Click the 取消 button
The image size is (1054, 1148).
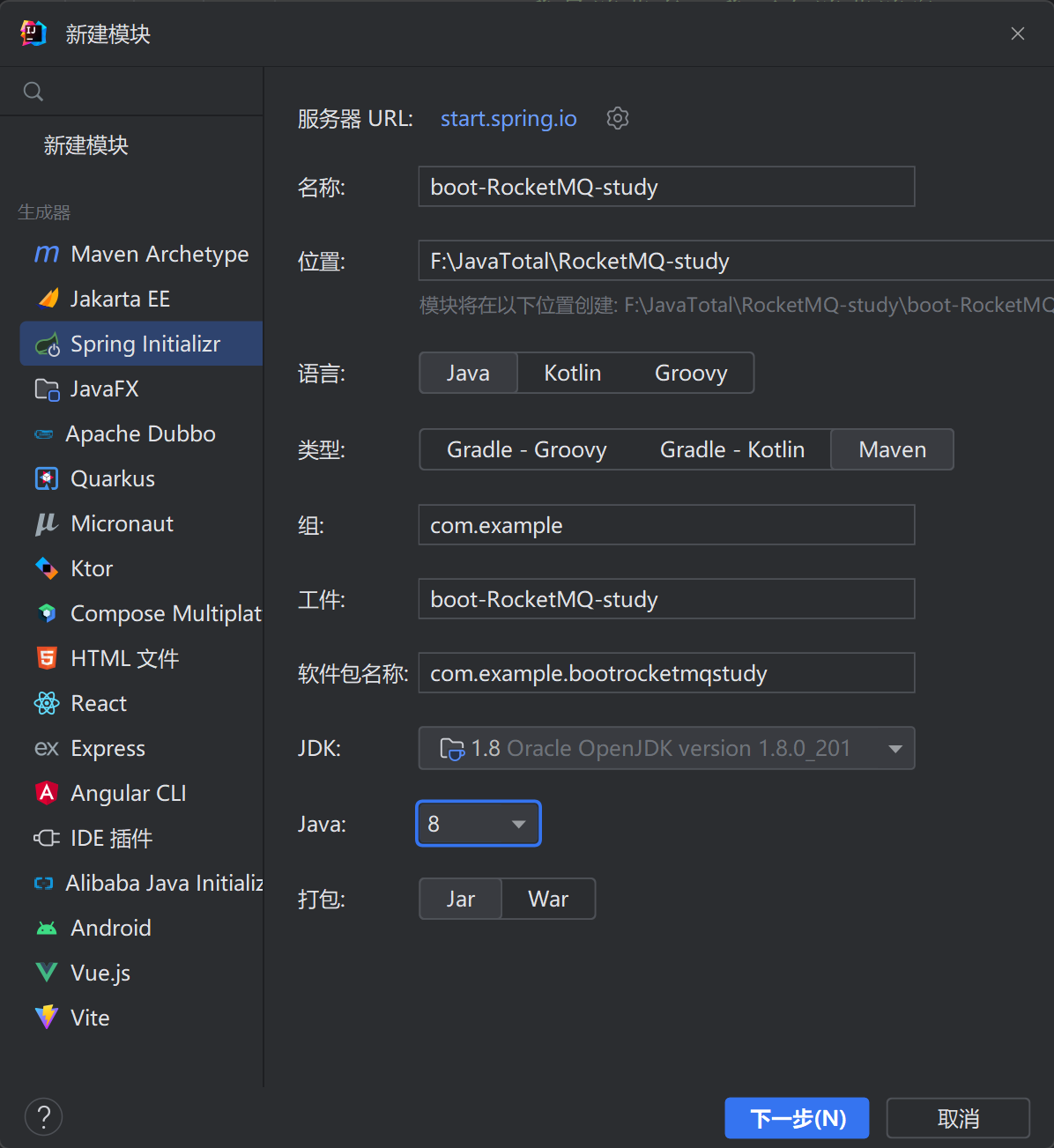click(x=958, y=1118)
